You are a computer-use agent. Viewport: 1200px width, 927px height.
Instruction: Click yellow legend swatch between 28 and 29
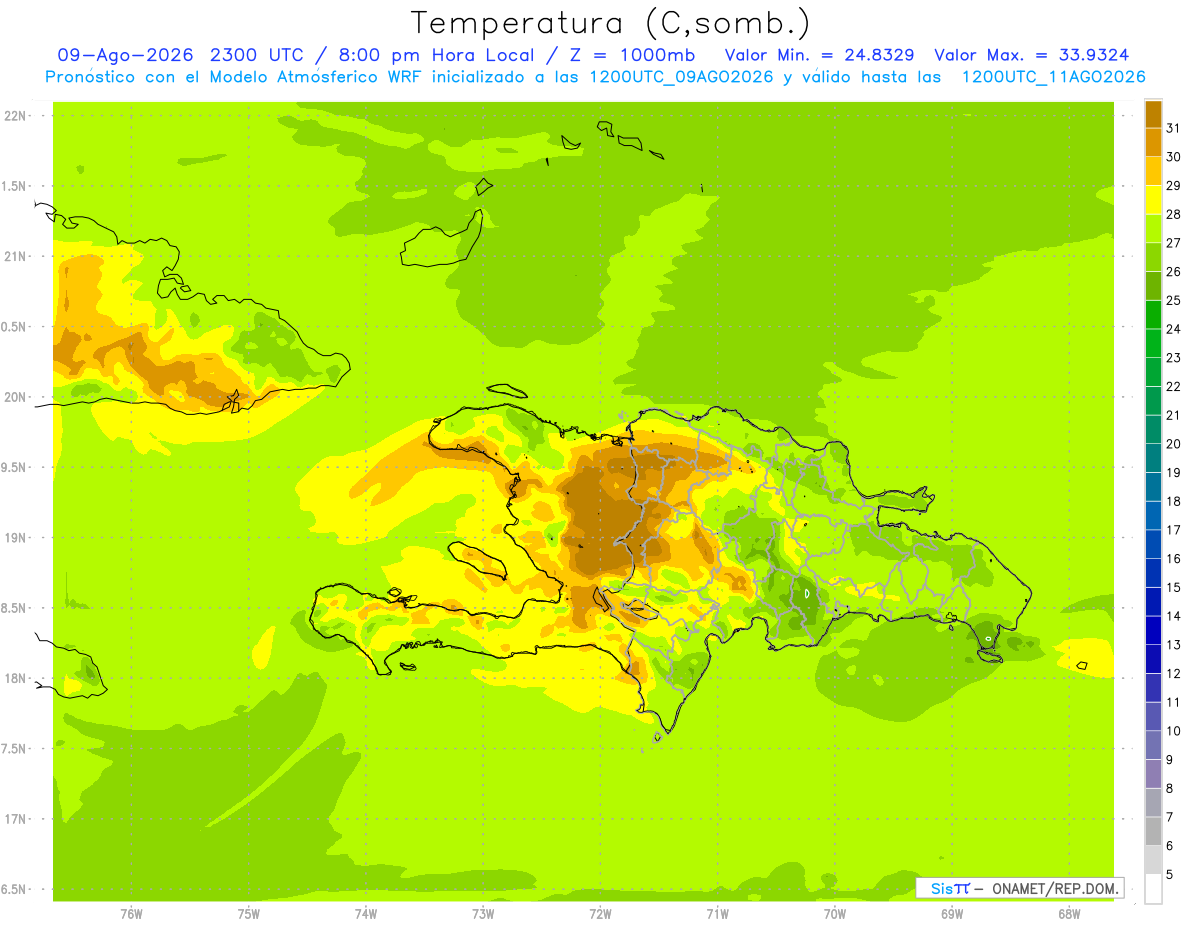1153,200
